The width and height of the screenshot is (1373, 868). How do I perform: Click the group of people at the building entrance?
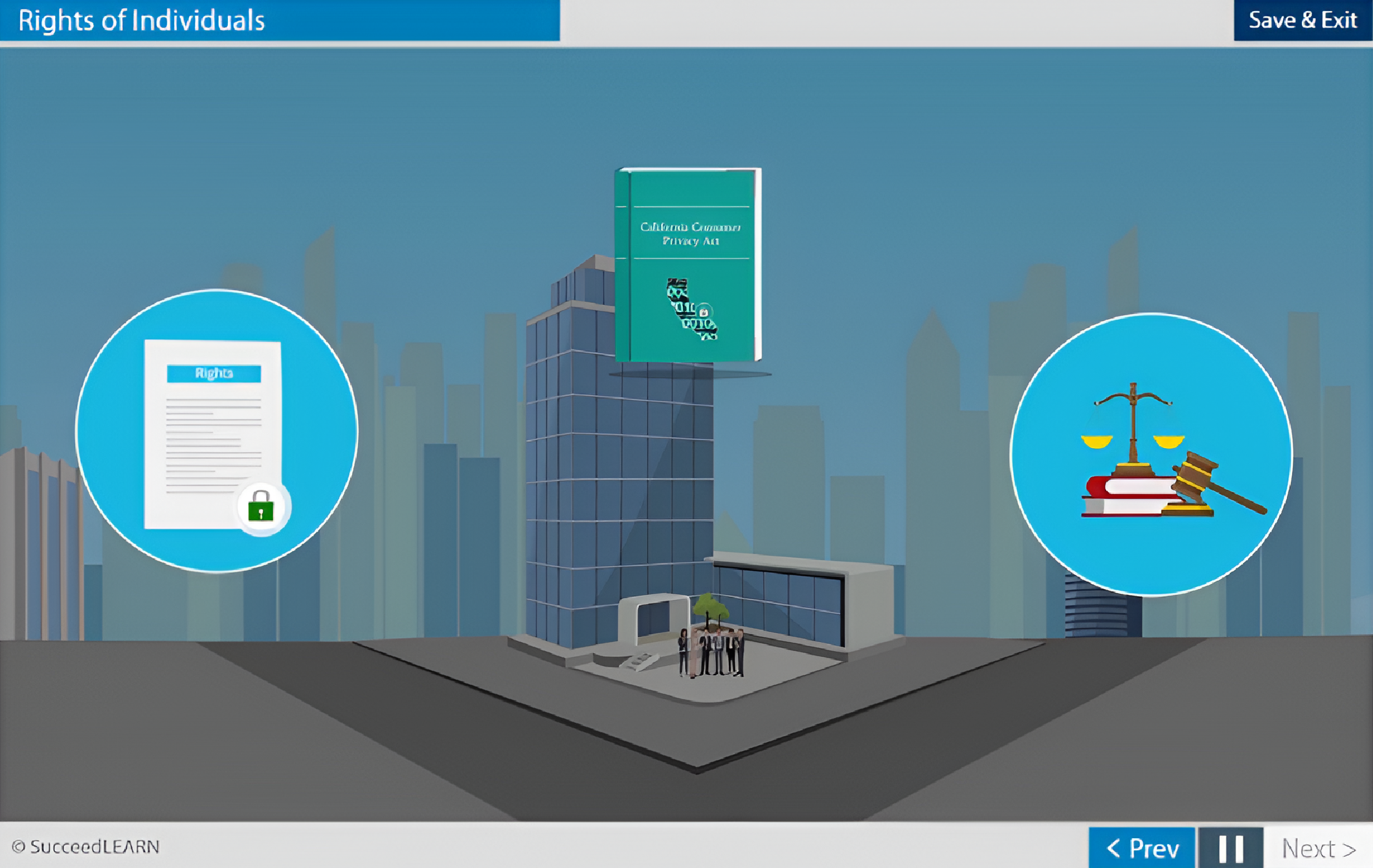click(711, 652)
